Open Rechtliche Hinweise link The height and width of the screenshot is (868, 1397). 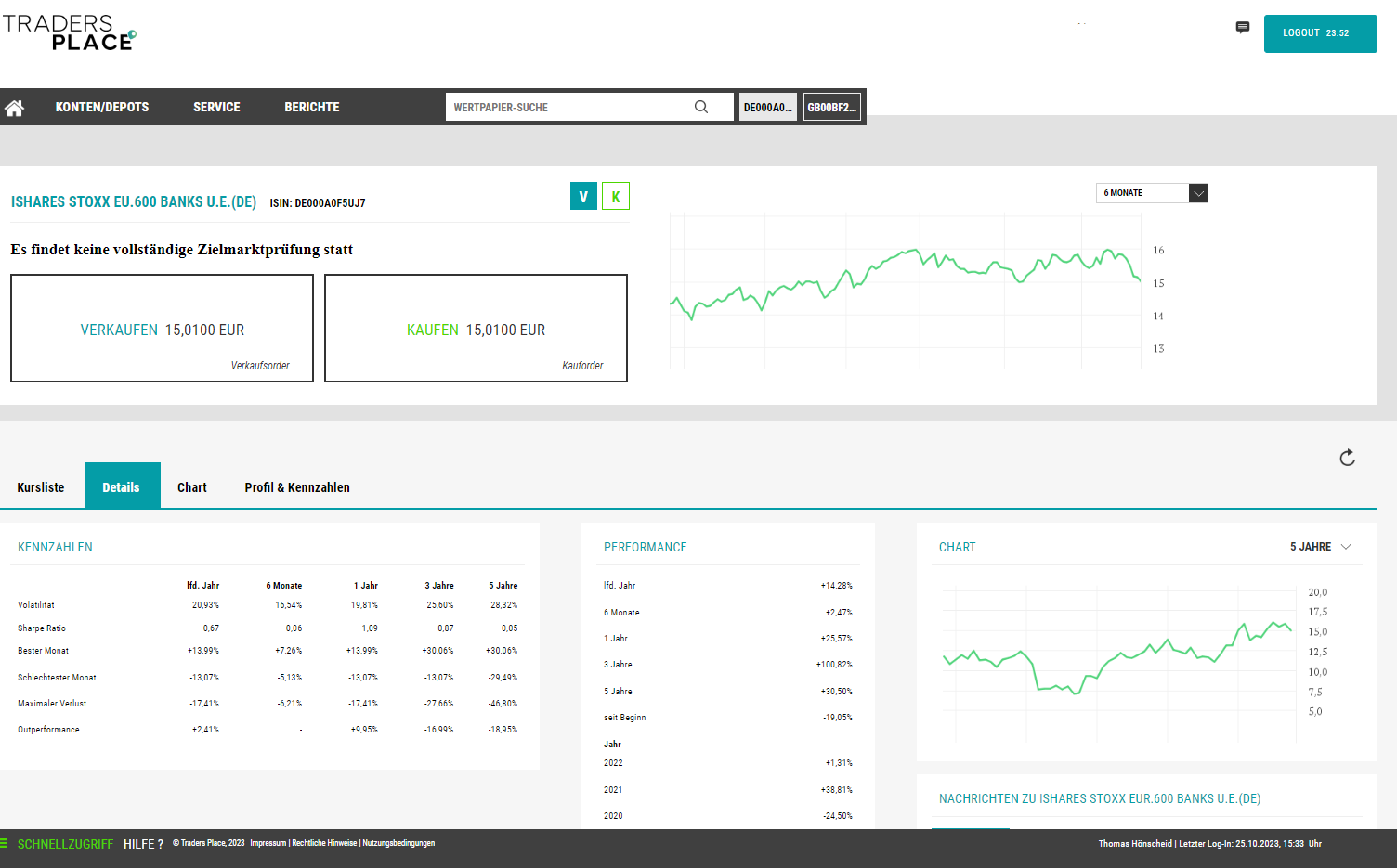click(x=324, y=843)
